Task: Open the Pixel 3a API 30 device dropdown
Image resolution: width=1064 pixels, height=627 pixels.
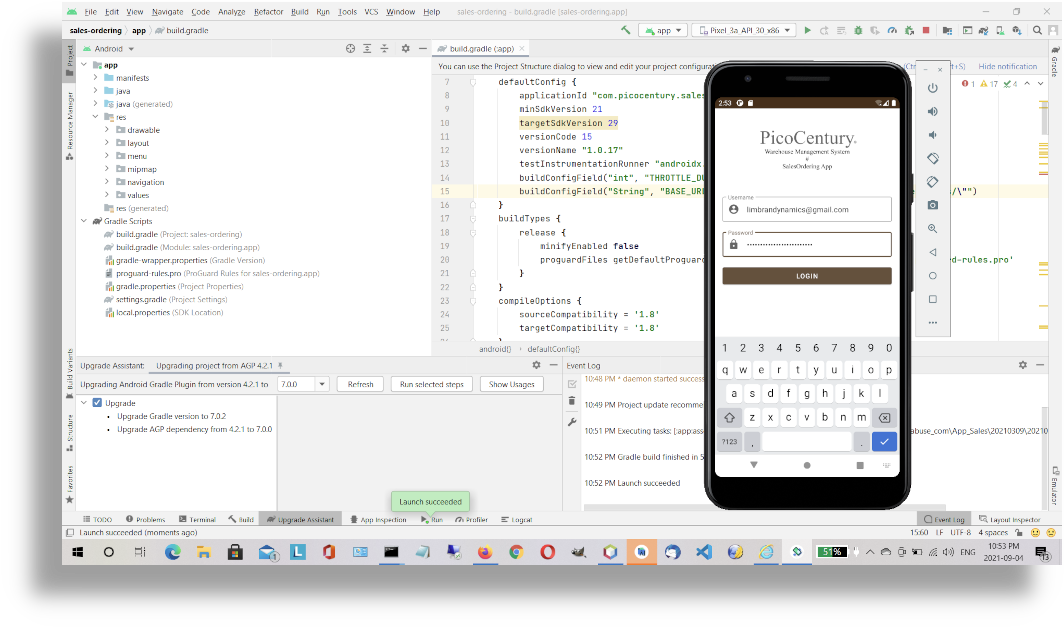Action: click(x=744, y=31)
